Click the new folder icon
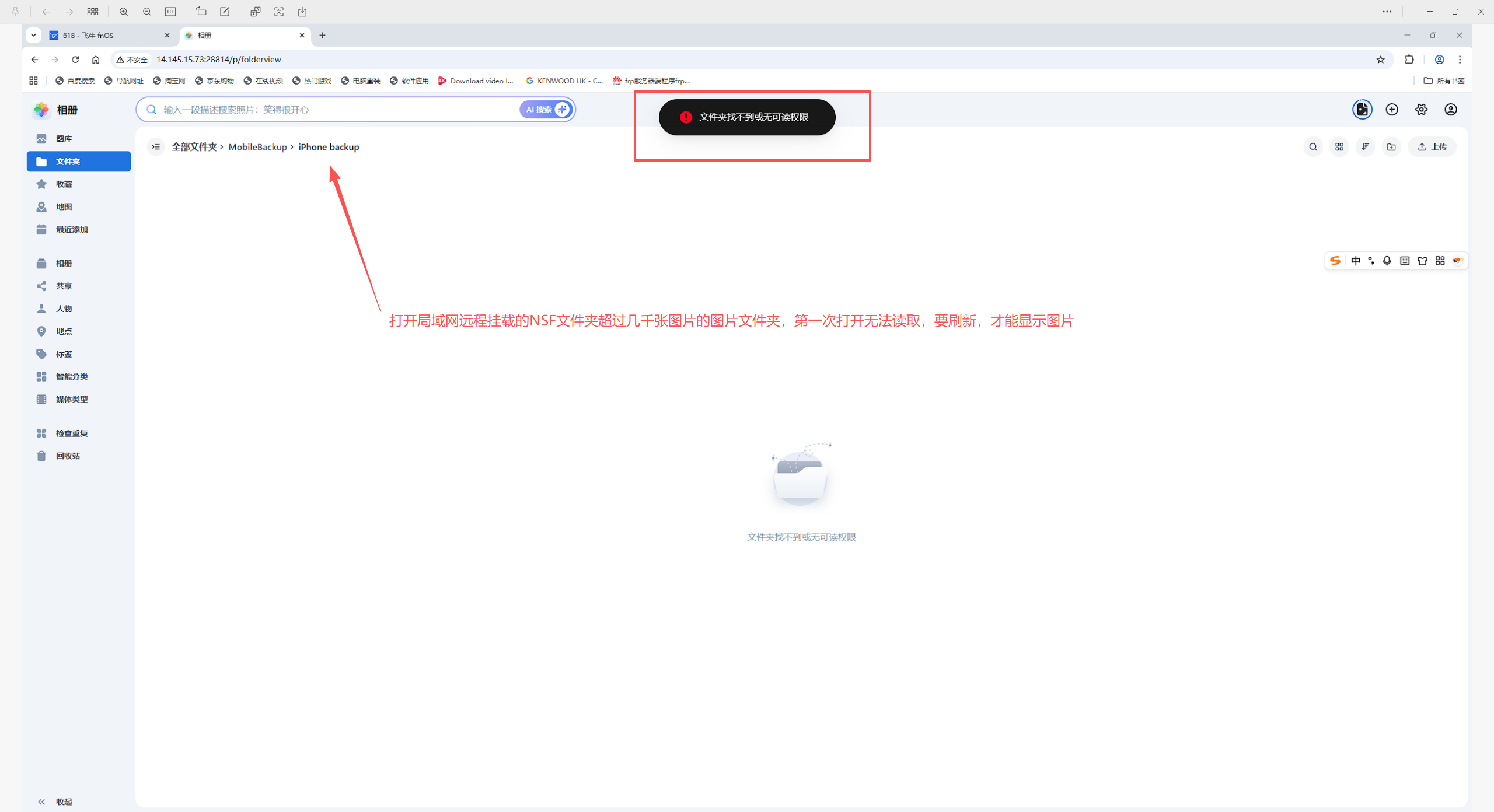Image resolution: width=1494 pixels, height=812 pixels. point(1391,147)
